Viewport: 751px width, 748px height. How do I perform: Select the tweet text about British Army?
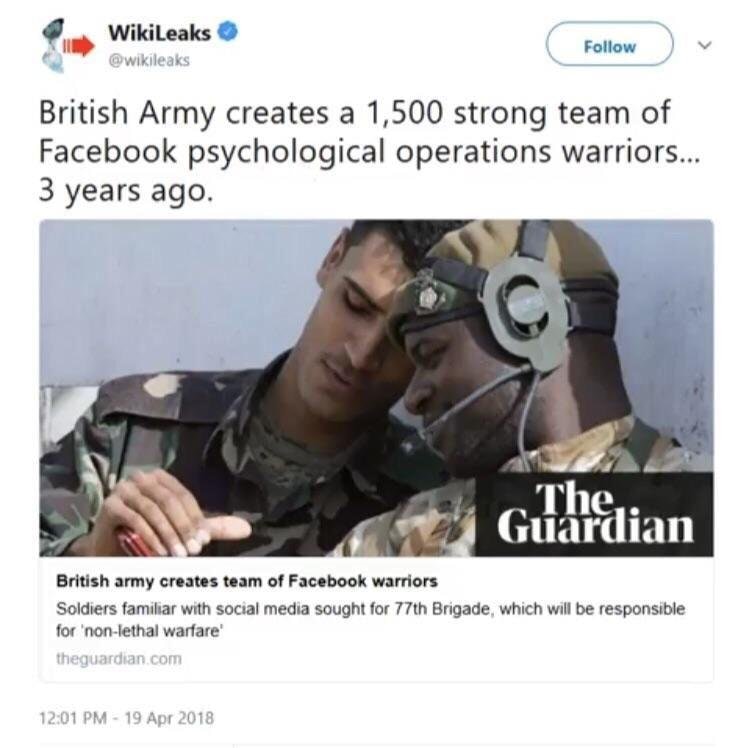click(x=369, y=151)
